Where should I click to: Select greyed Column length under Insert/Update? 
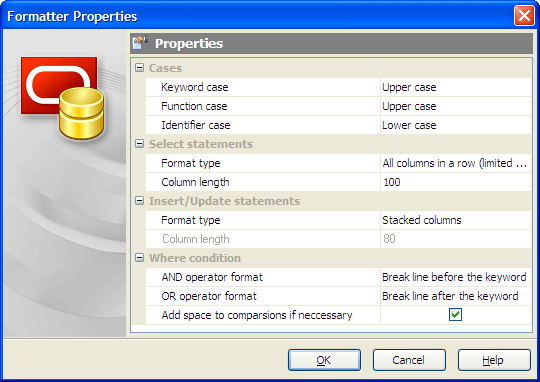[196, 239]
